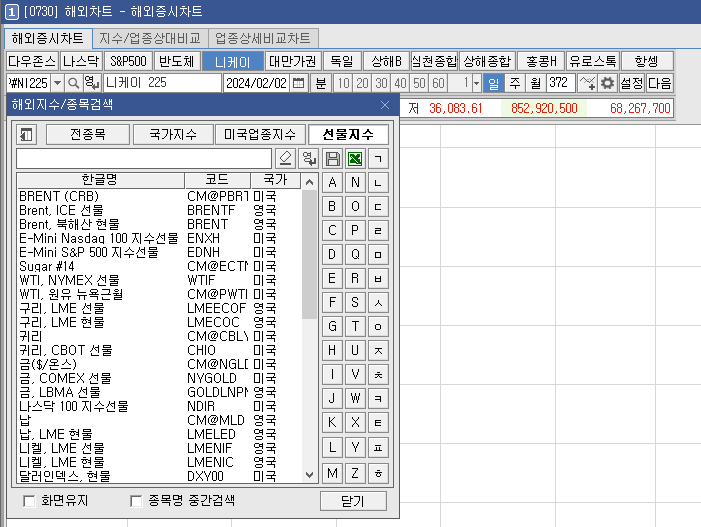Viewport: 701px width, 527px height.
Task: Filter by consonant ㅎ button
Action: pos(378,473)
